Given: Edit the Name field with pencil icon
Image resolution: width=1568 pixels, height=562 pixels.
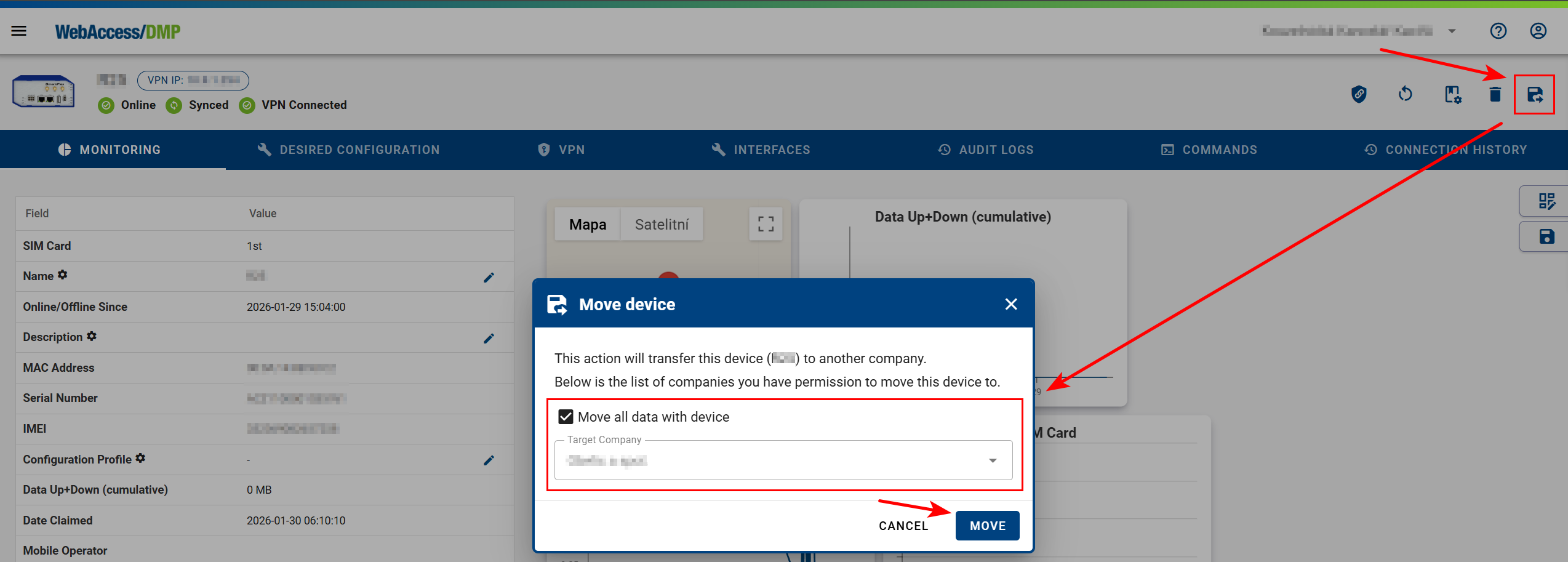Looking at the screenshot, I should (x=489, y=278).
